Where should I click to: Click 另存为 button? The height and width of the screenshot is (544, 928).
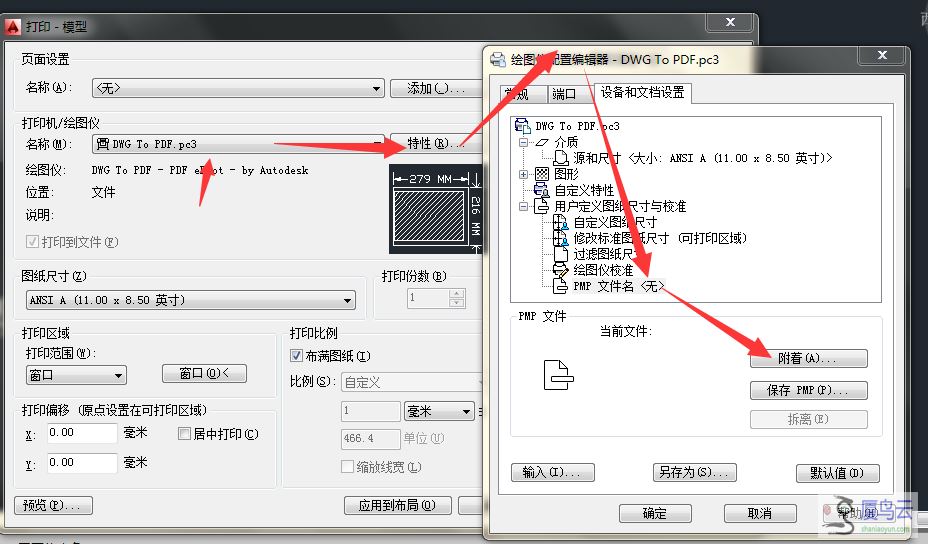[x=694, y=472]
